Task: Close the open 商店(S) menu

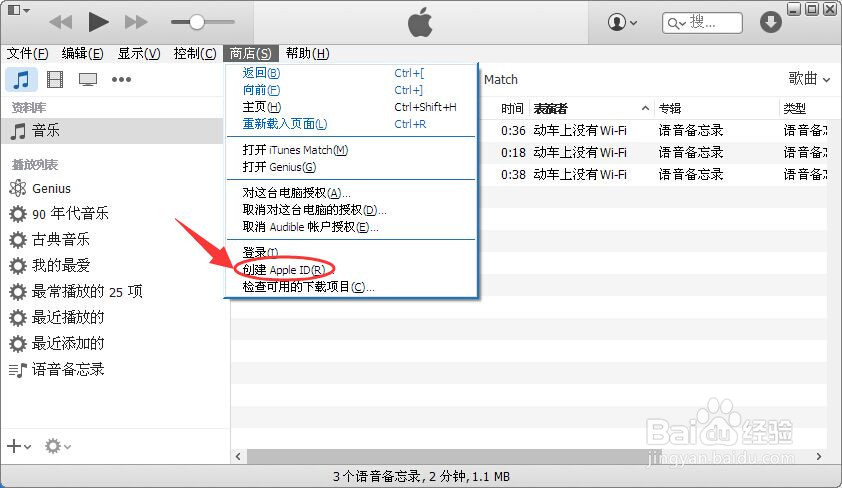Action: pos(251,54)
